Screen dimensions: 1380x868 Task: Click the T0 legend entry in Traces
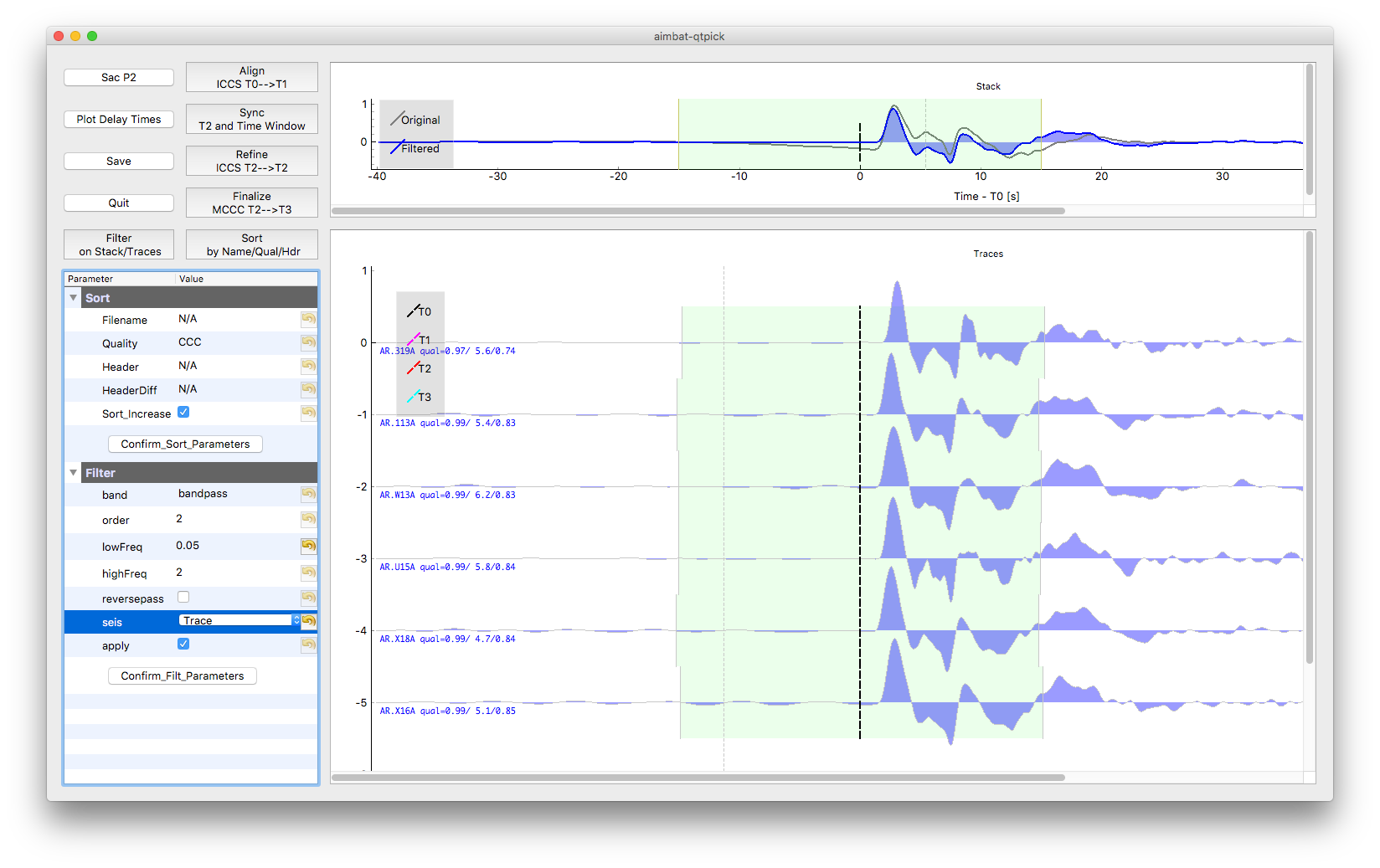pos(420,311)
